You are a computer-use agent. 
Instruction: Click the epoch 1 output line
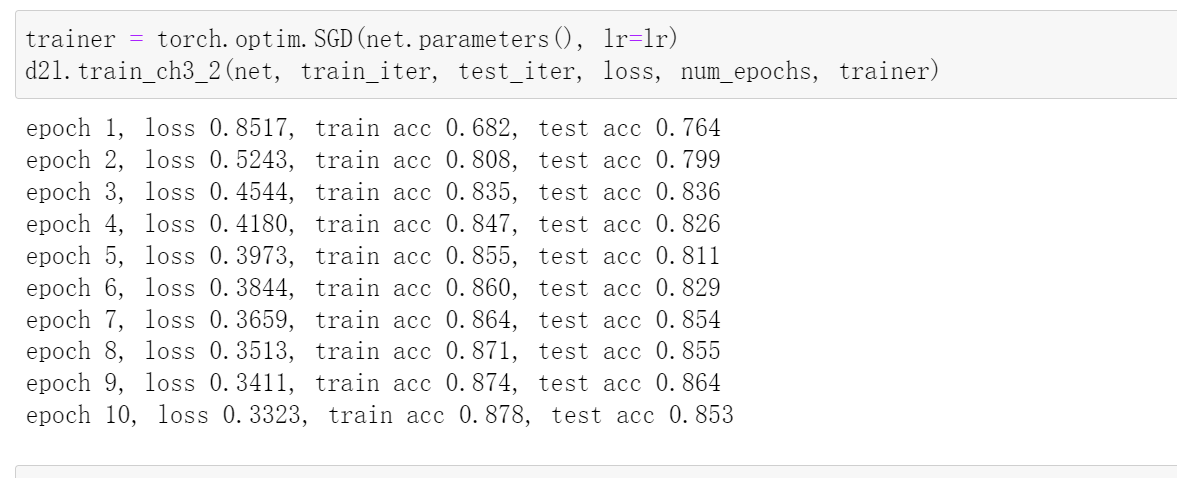coord(373,128)
